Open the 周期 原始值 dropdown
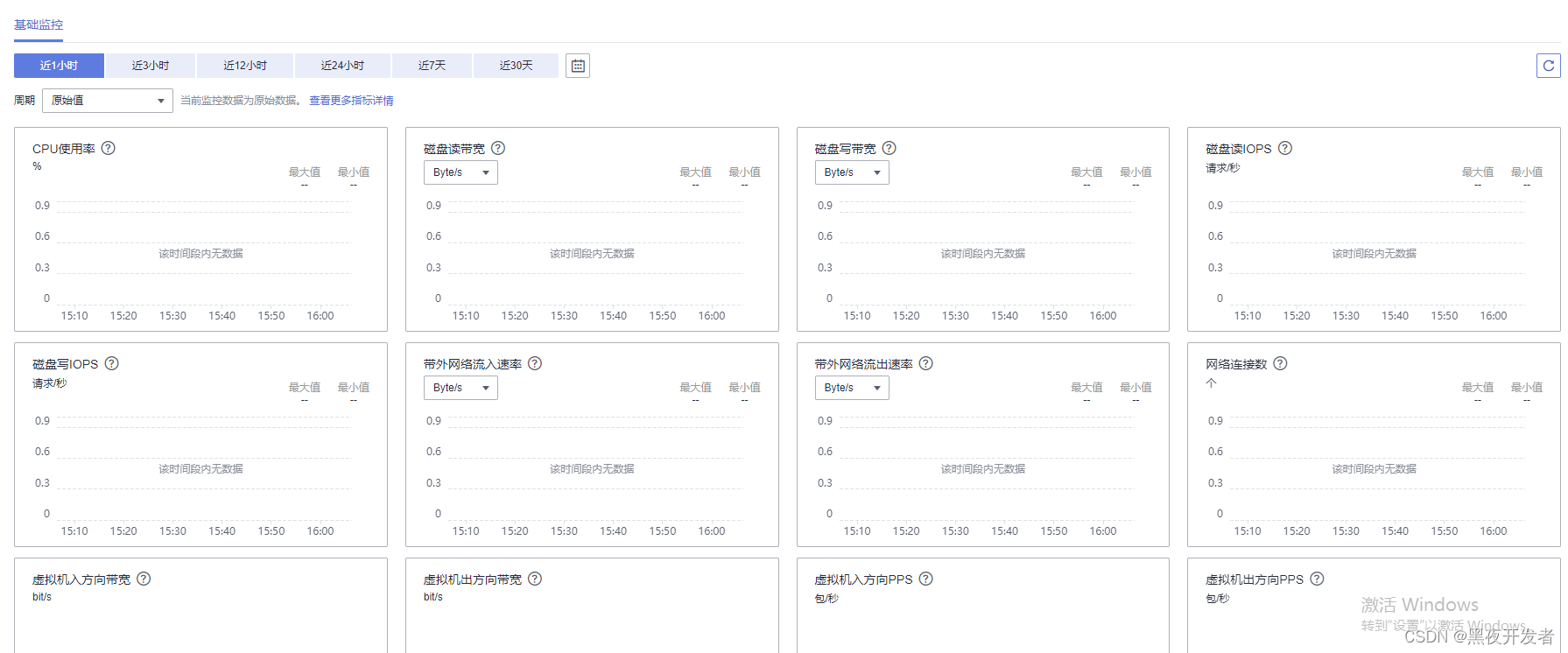 click(108, 101)
